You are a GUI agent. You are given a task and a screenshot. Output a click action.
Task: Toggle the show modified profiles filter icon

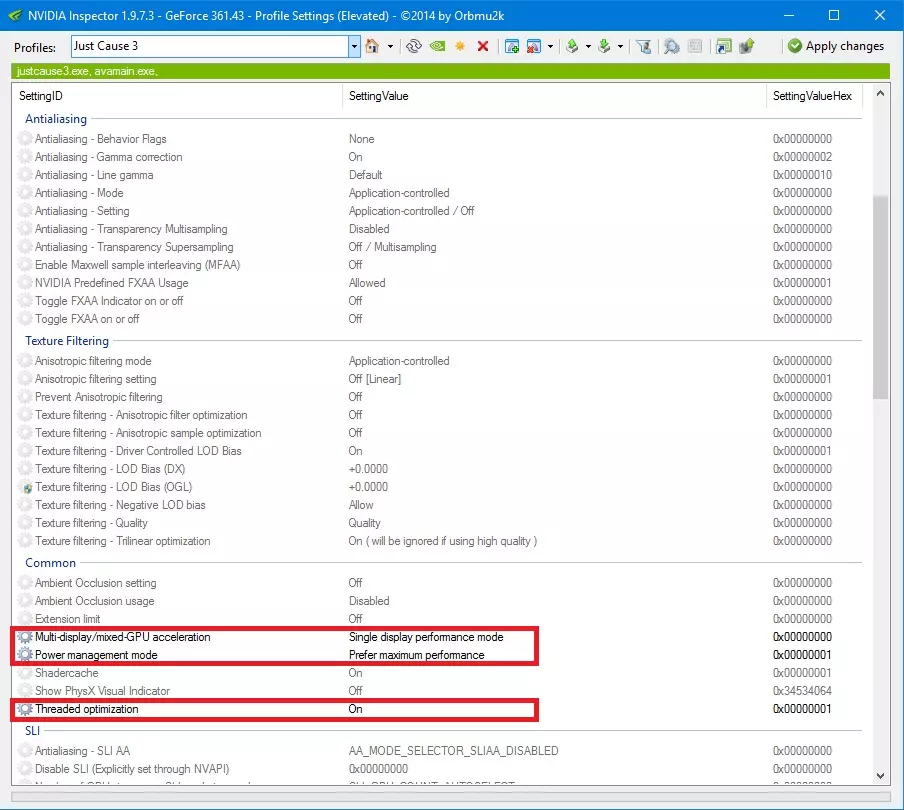644,46
